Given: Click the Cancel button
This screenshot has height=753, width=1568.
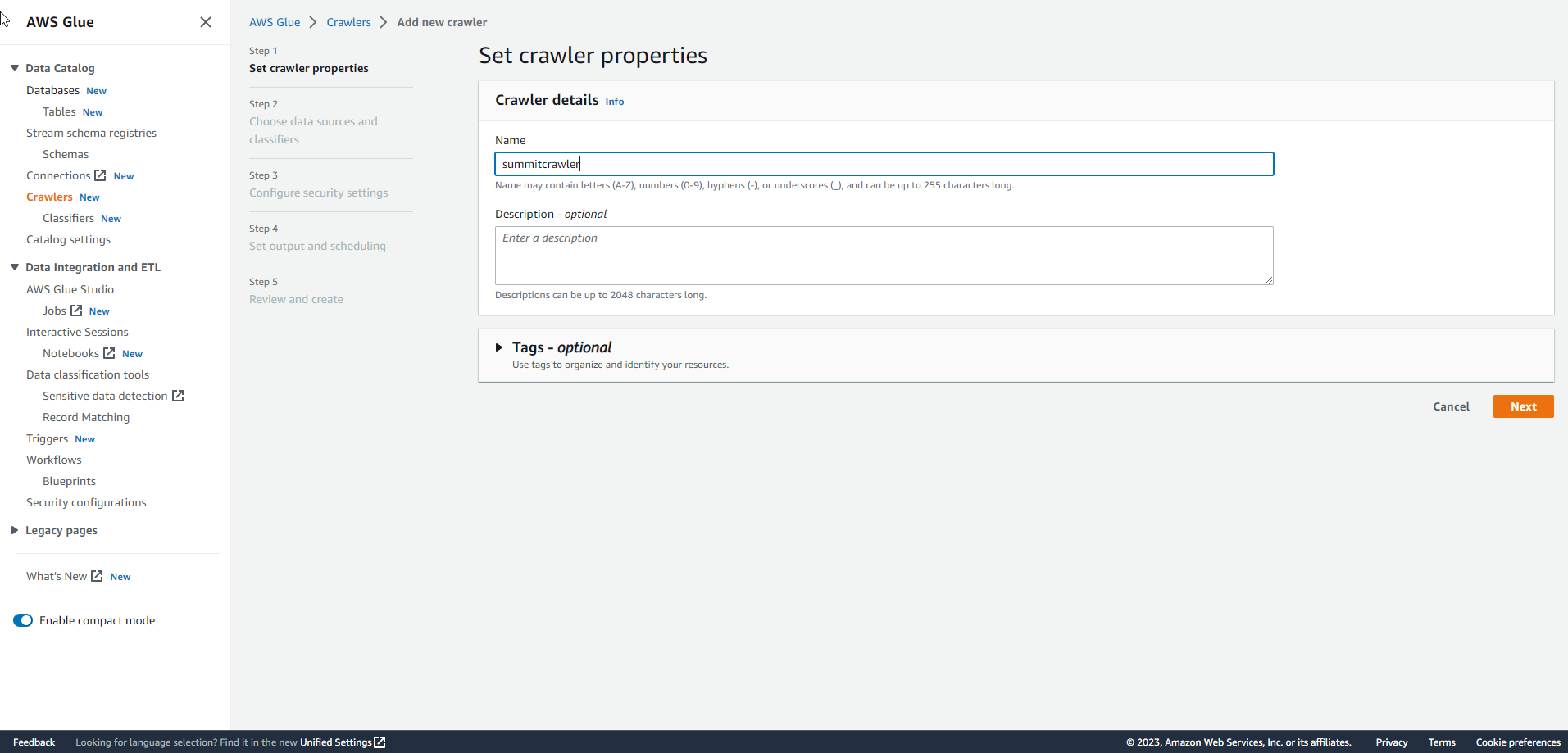Looking at the screenshot, I should point(1451,406).
